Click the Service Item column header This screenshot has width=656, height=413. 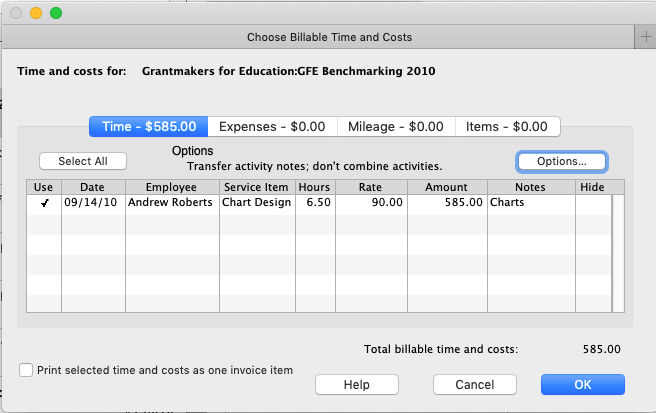[257, 187]
